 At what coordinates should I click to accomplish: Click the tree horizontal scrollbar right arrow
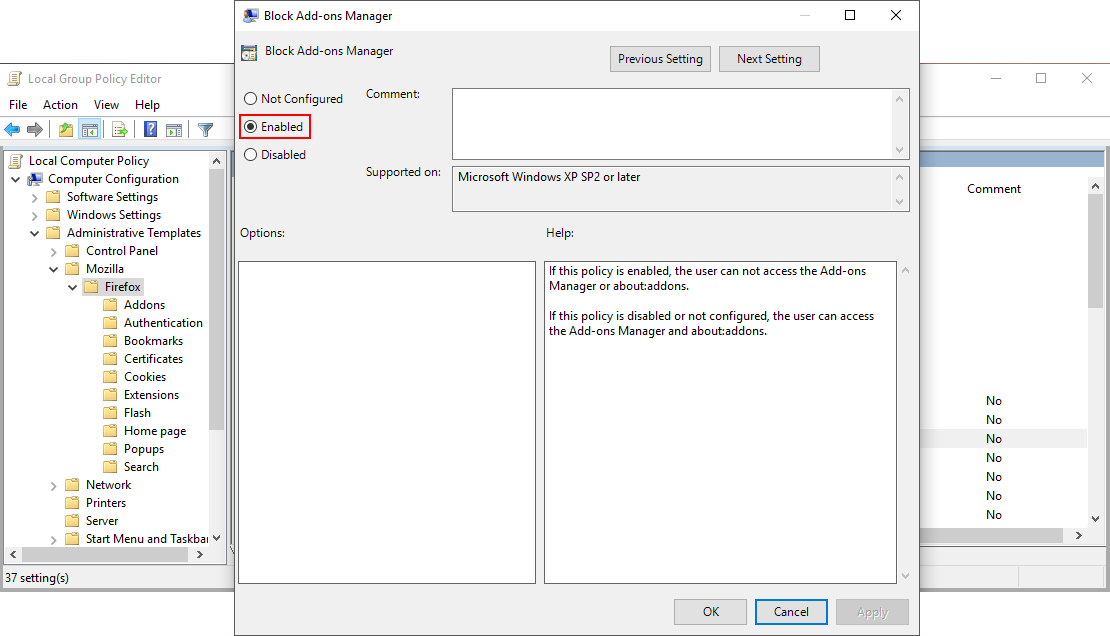coord(200,555)
